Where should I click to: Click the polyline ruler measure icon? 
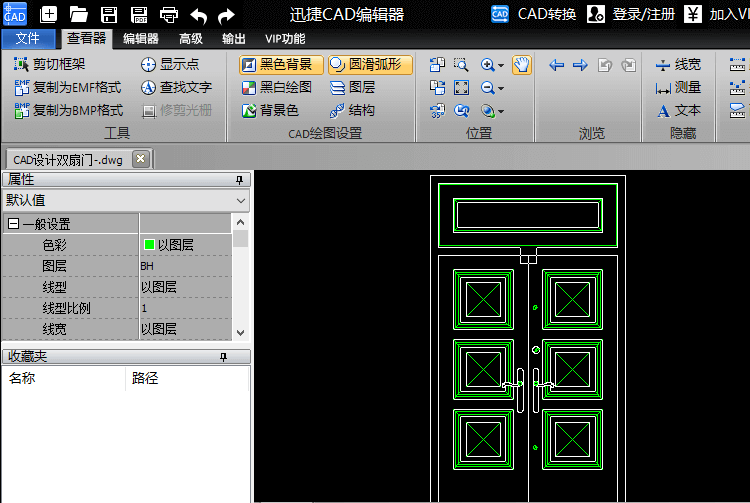[x=737, y=87]
